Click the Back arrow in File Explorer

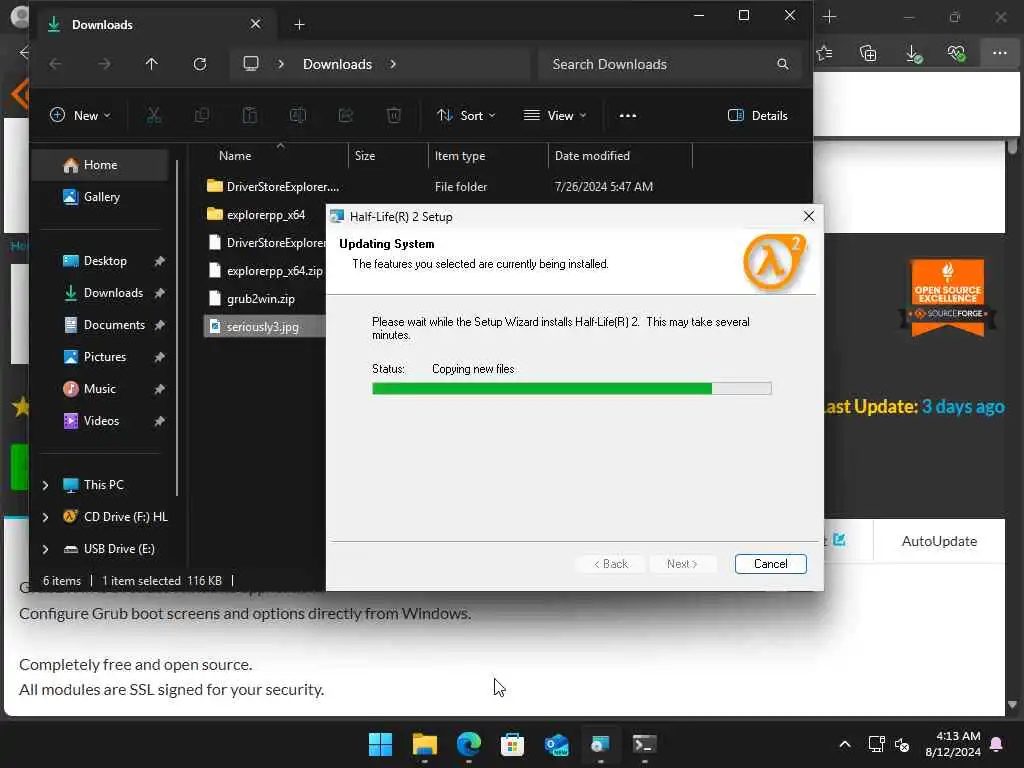(56, 64)
